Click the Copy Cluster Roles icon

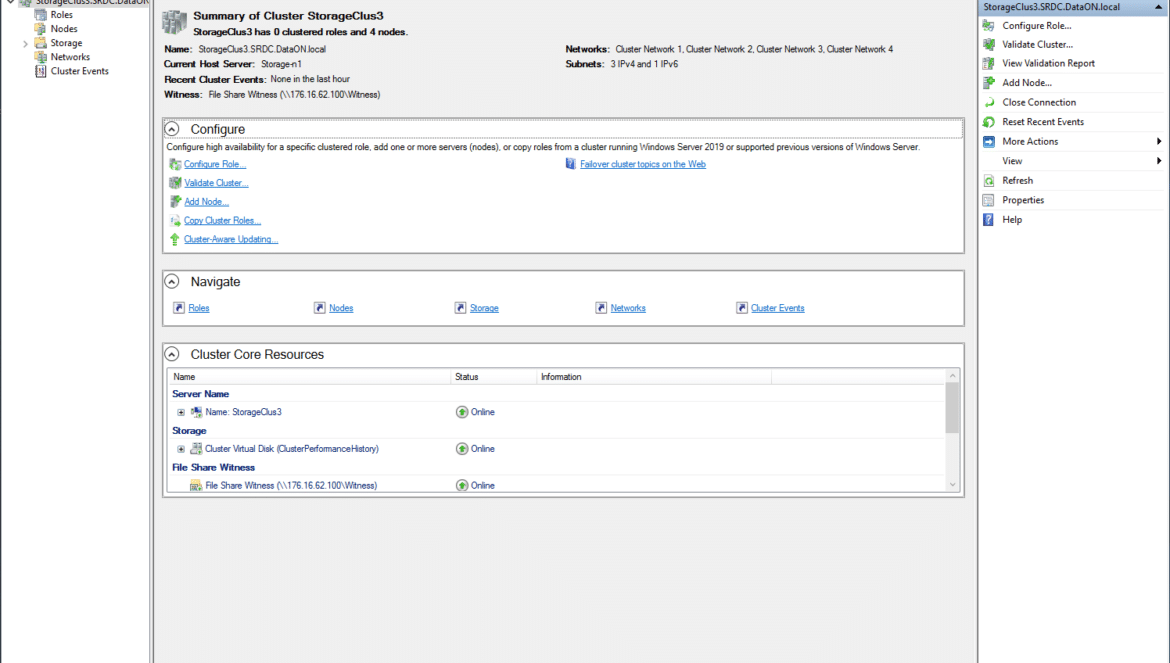175,221
